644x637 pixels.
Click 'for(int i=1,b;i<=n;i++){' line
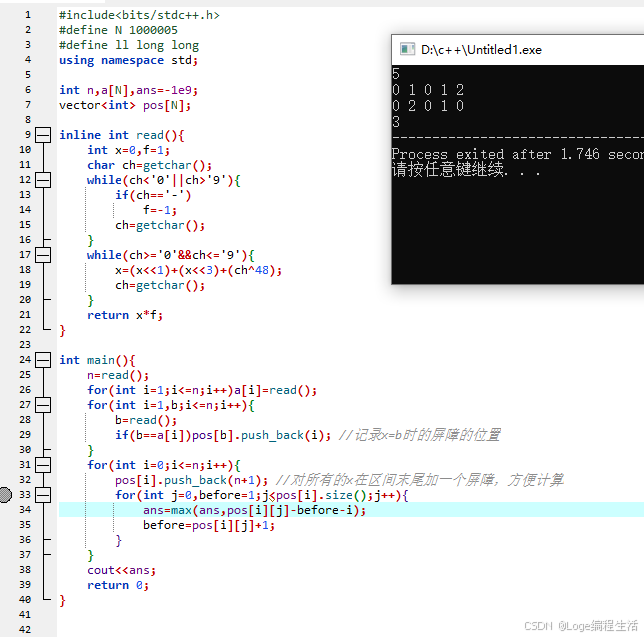tap(170, 405)
